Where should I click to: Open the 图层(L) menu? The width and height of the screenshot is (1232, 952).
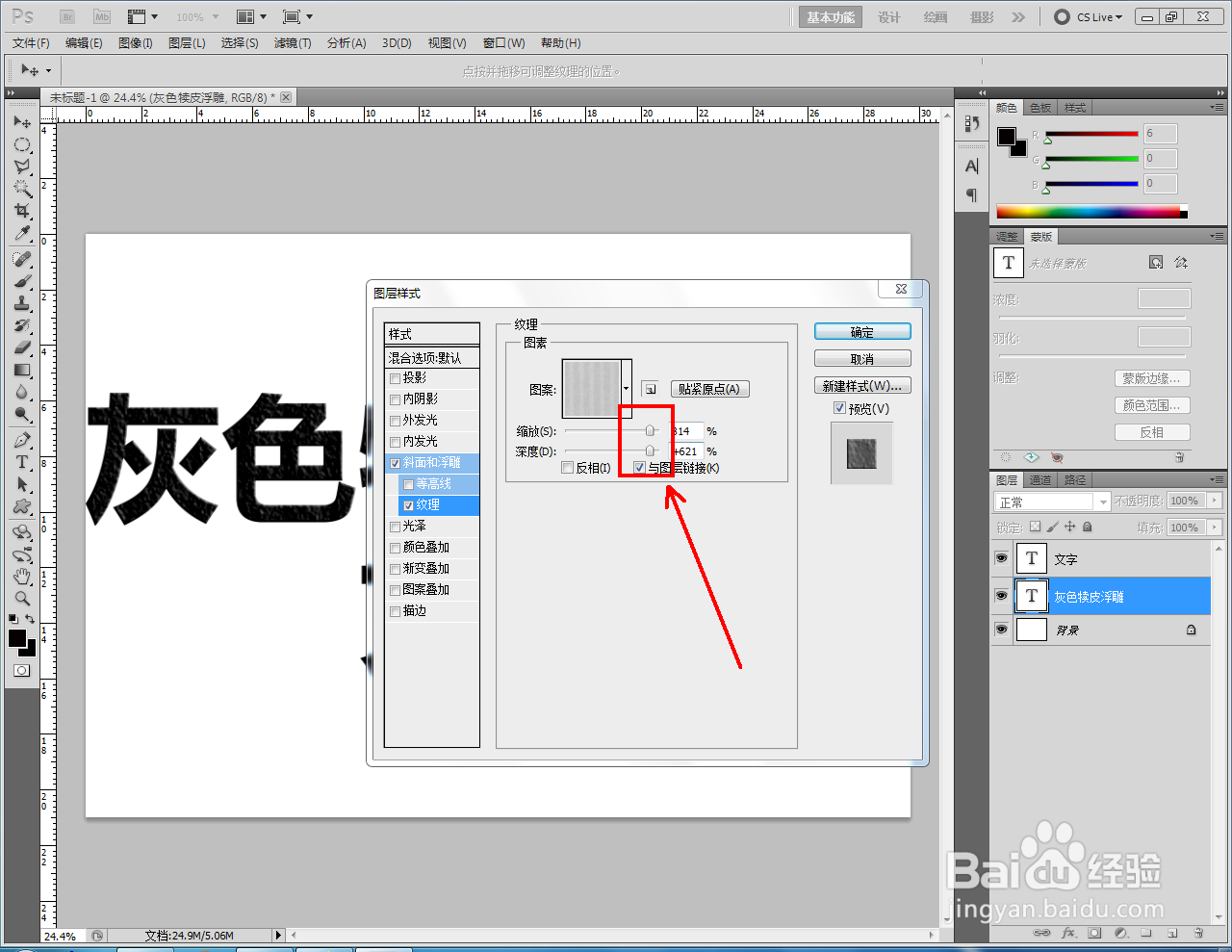point(187,43)
